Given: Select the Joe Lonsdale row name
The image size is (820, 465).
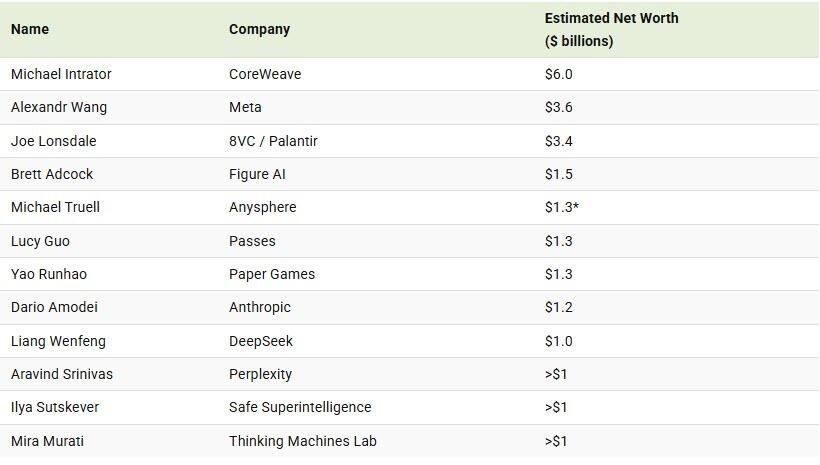Looking at the screenshot, I should pos(54,141).
